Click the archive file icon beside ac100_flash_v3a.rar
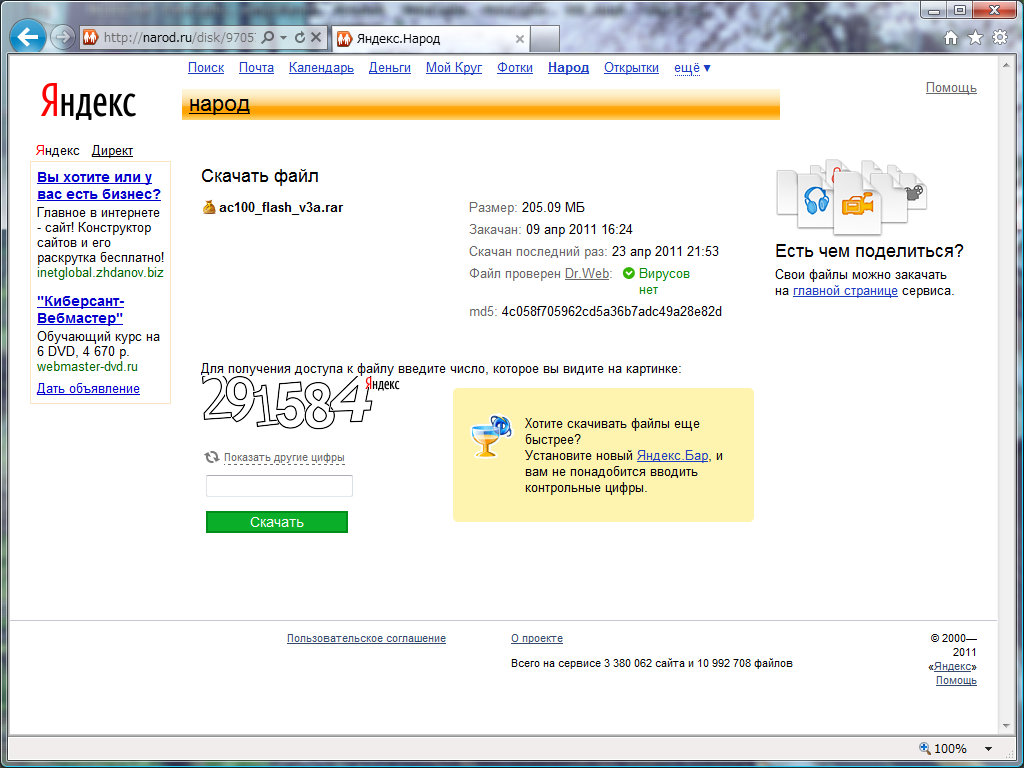 point(209,208)
